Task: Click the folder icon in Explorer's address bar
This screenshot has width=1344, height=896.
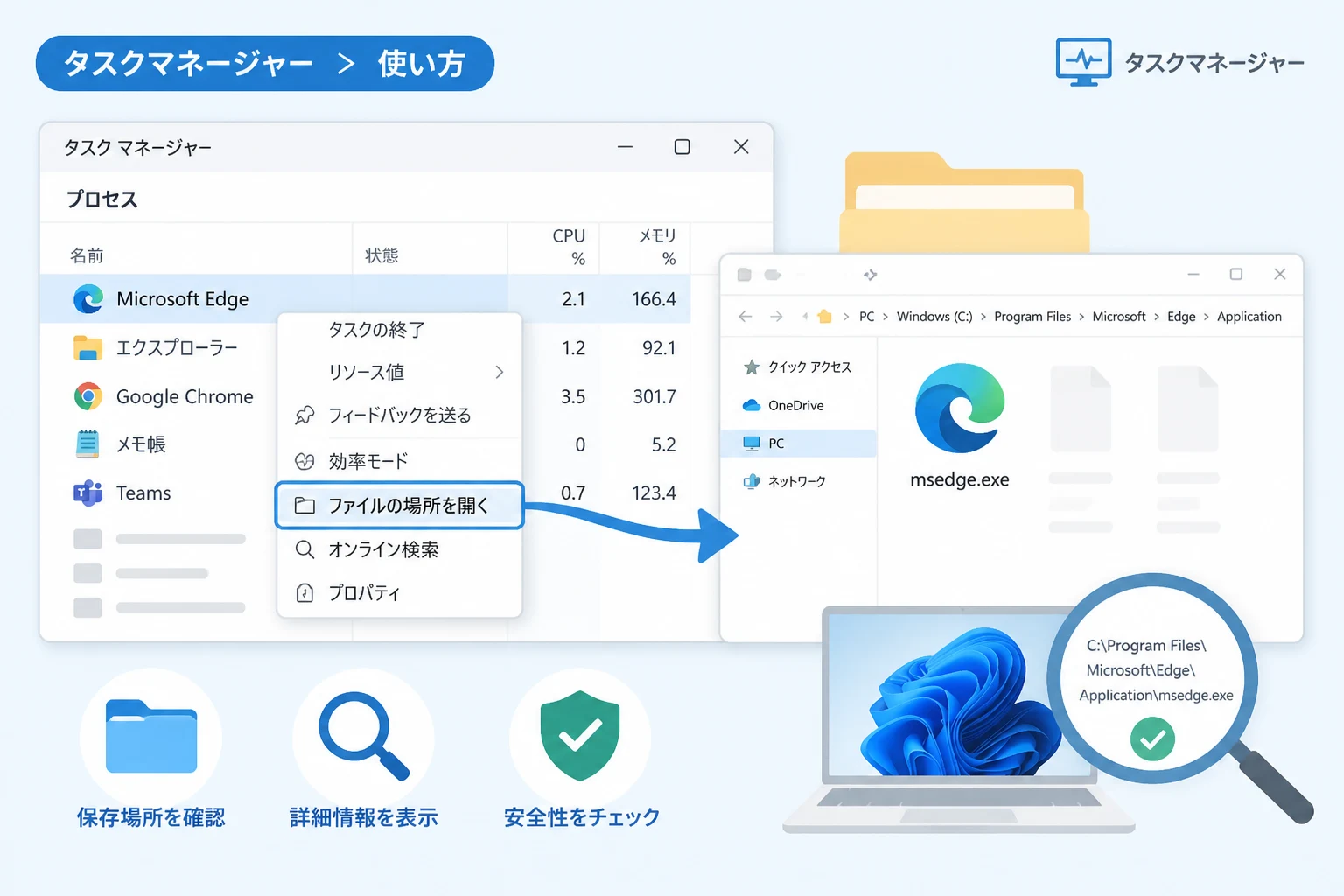Action: [824, 317]
